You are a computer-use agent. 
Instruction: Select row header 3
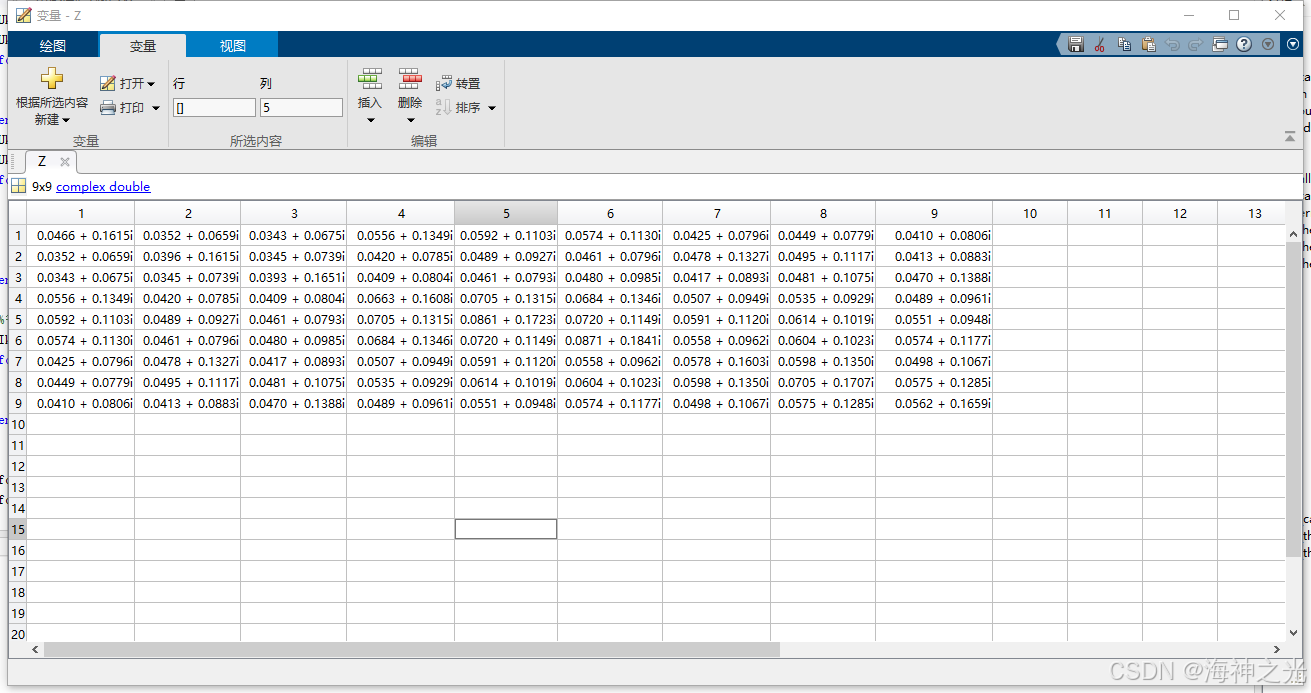tap(17, 277)
